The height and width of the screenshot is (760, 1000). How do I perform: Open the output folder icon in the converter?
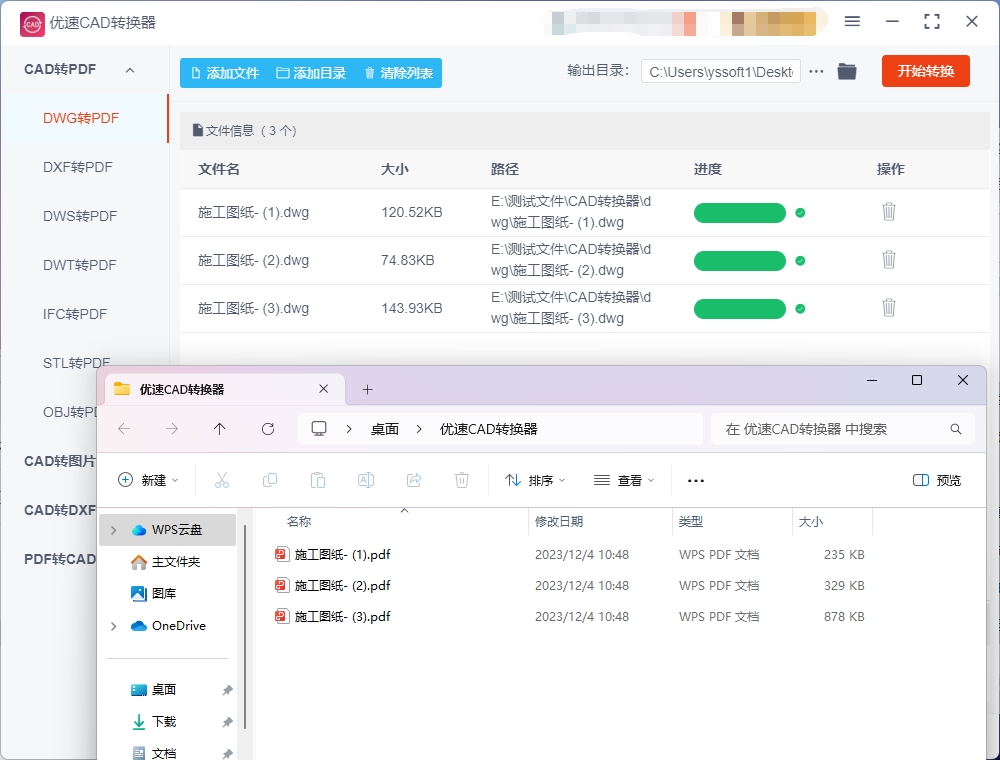(847, 71)
